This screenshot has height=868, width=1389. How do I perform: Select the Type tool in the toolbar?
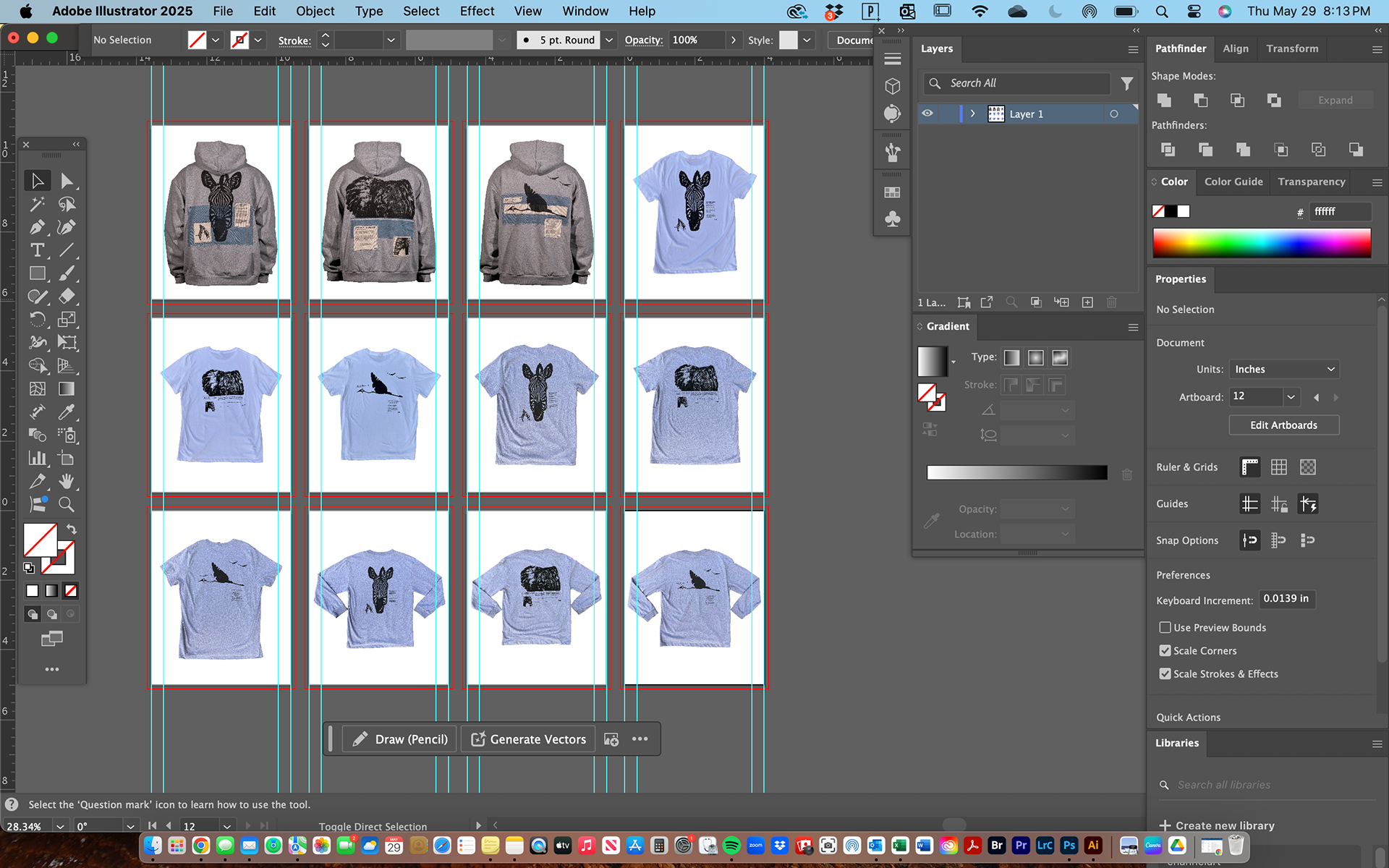click(37, 250)
